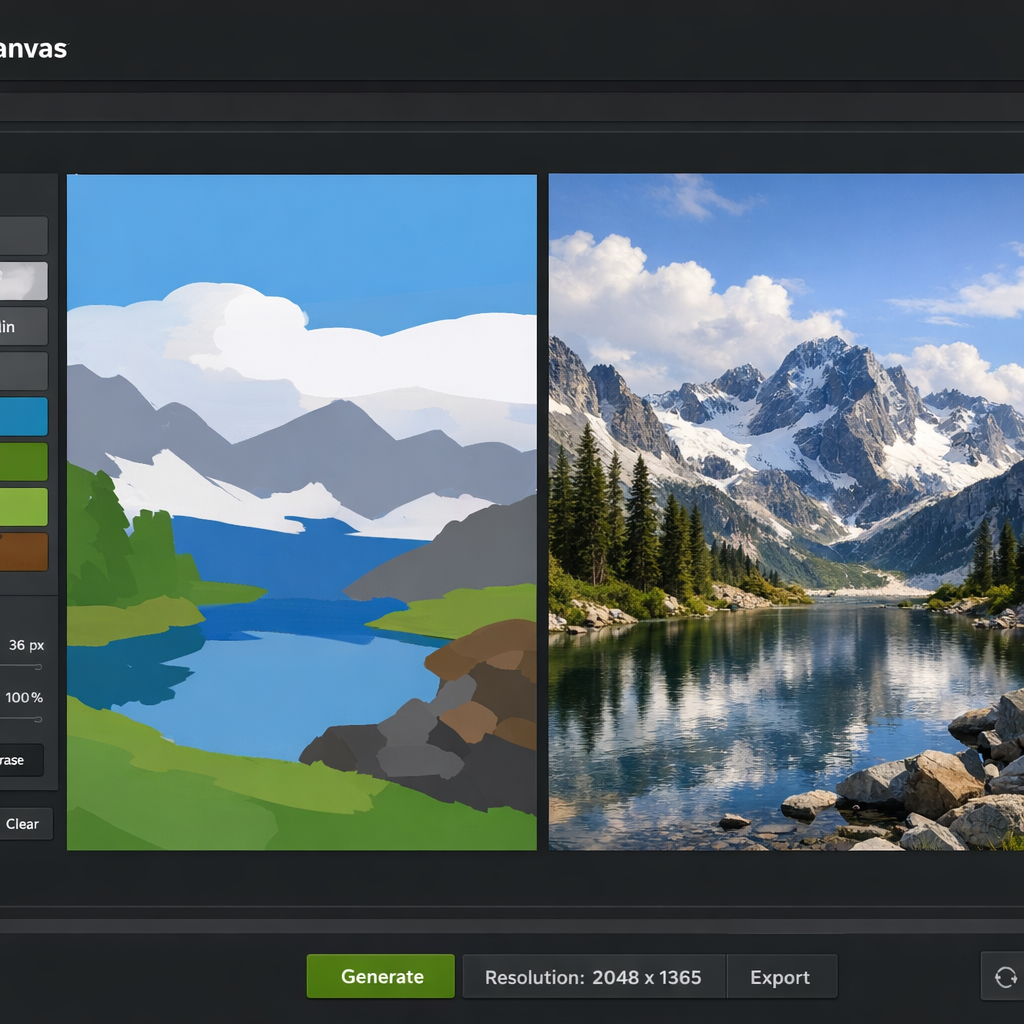Expand the brush size options
The height and width of the screenshot is (1024, 1024).
pyautogui.click(x=25, y=645)
